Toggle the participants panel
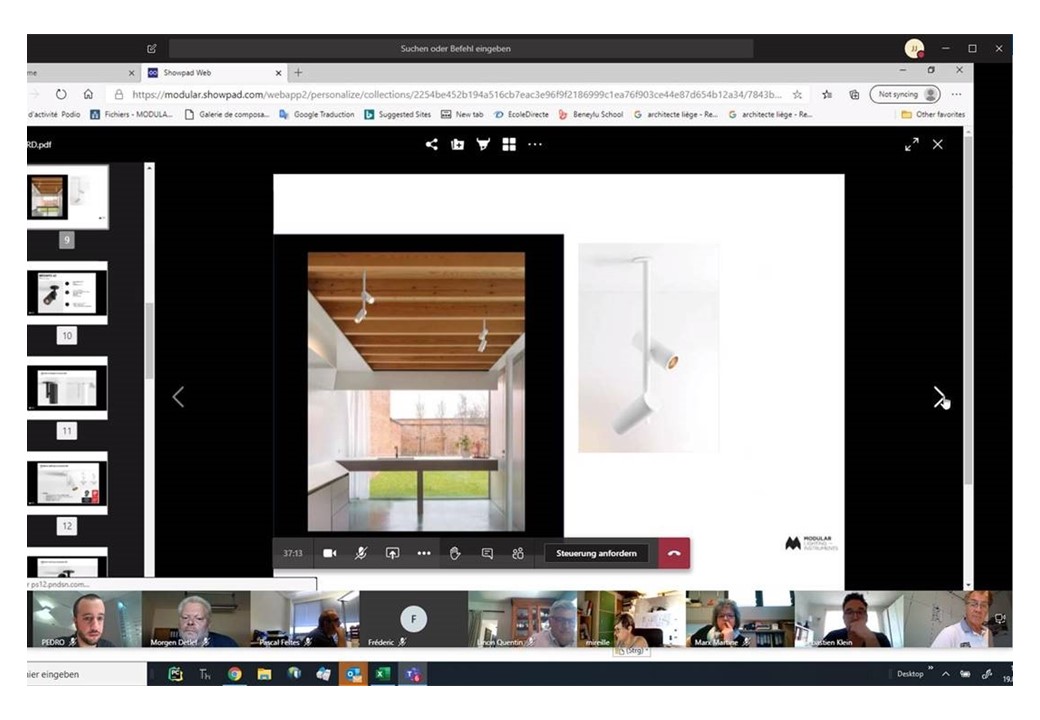This screenshot has width=1040, height=720. pyautogui.click(x=518, y=553)
